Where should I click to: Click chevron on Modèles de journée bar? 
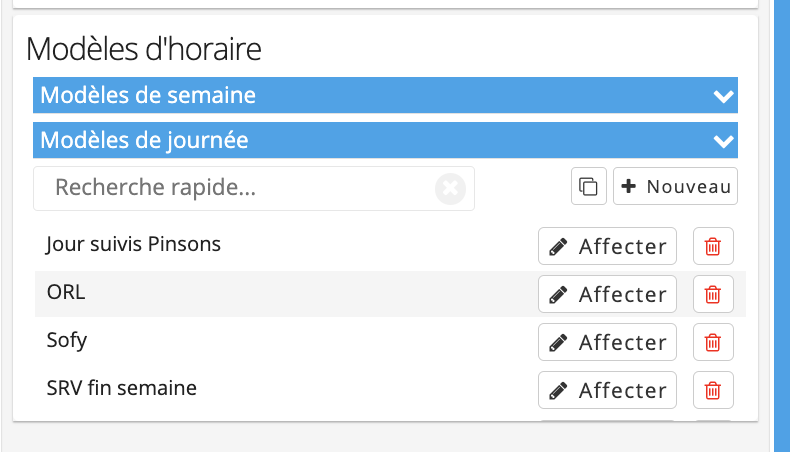723,141
